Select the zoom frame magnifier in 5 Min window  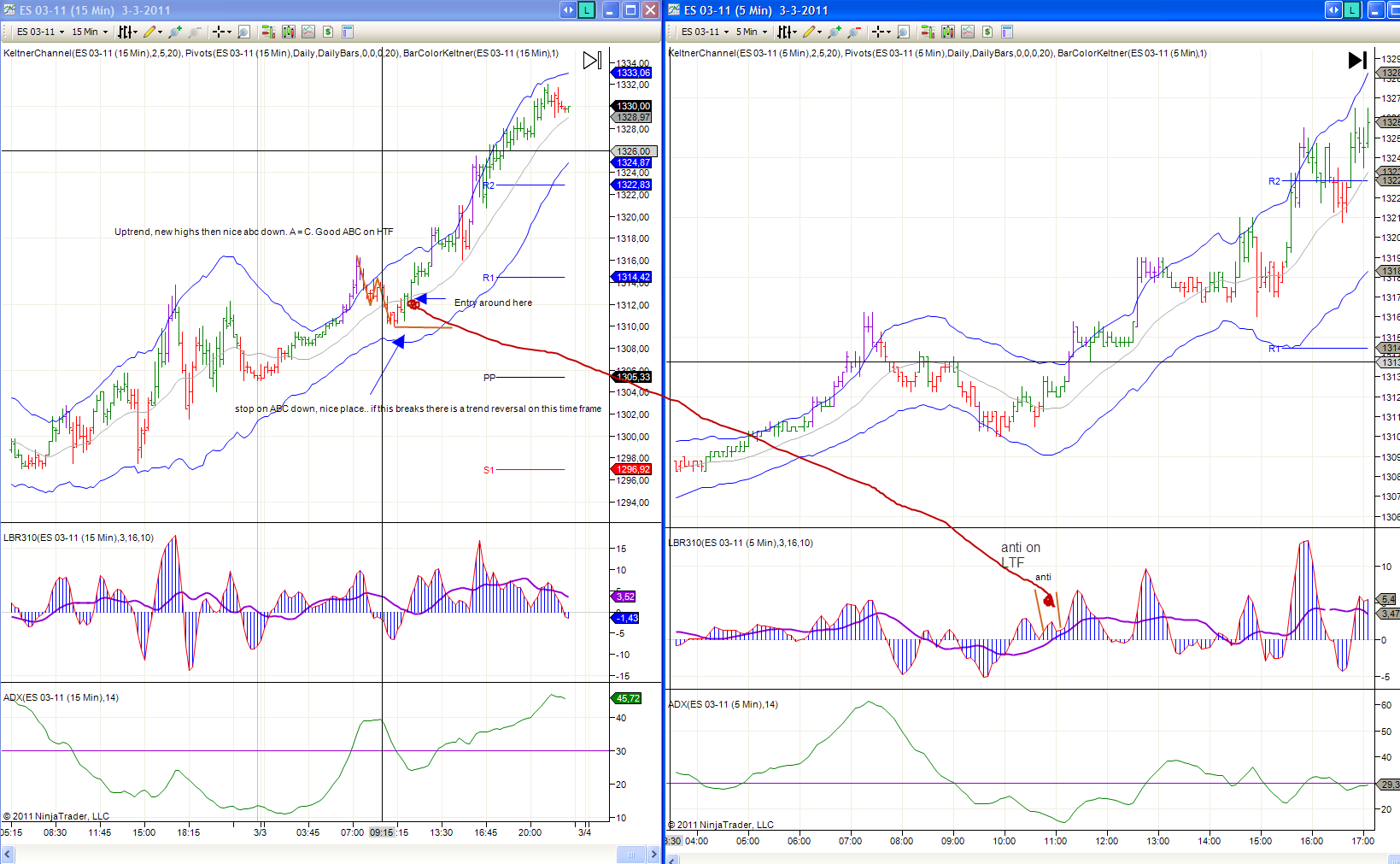(x=903, y=32)
